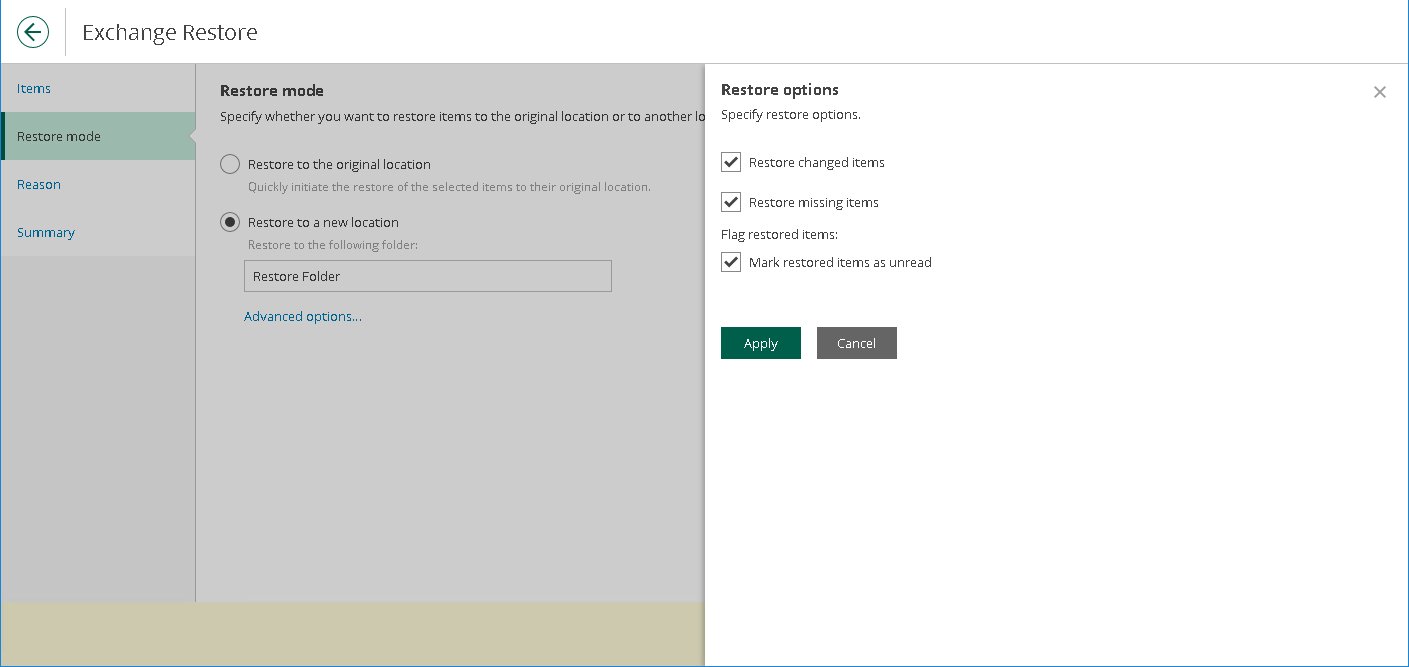This screenshot has height=667, width=1409.
Task: Close the Restore options panel
Action: (x=1380, y=92)
